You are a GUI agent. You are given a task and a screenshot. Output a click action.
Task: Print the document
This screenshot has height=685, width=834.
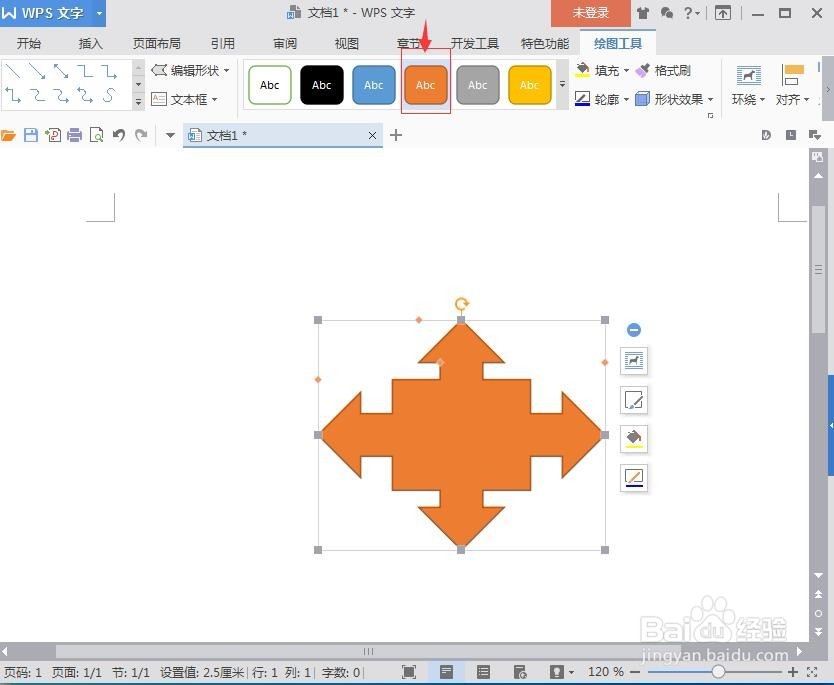tap(74, 135)
